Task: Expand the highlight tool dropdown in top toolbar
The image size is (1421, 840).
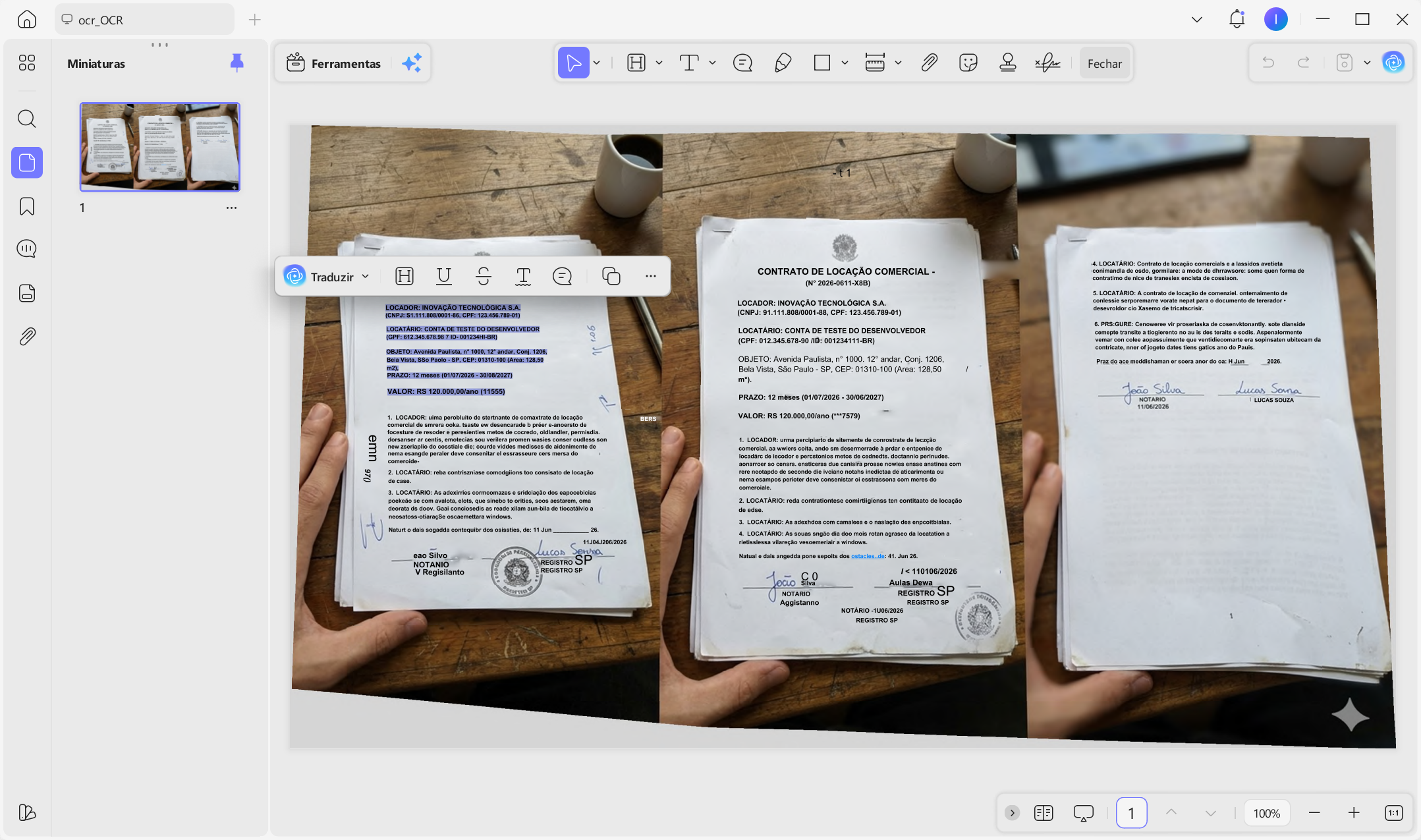Action: click(659, 63)
